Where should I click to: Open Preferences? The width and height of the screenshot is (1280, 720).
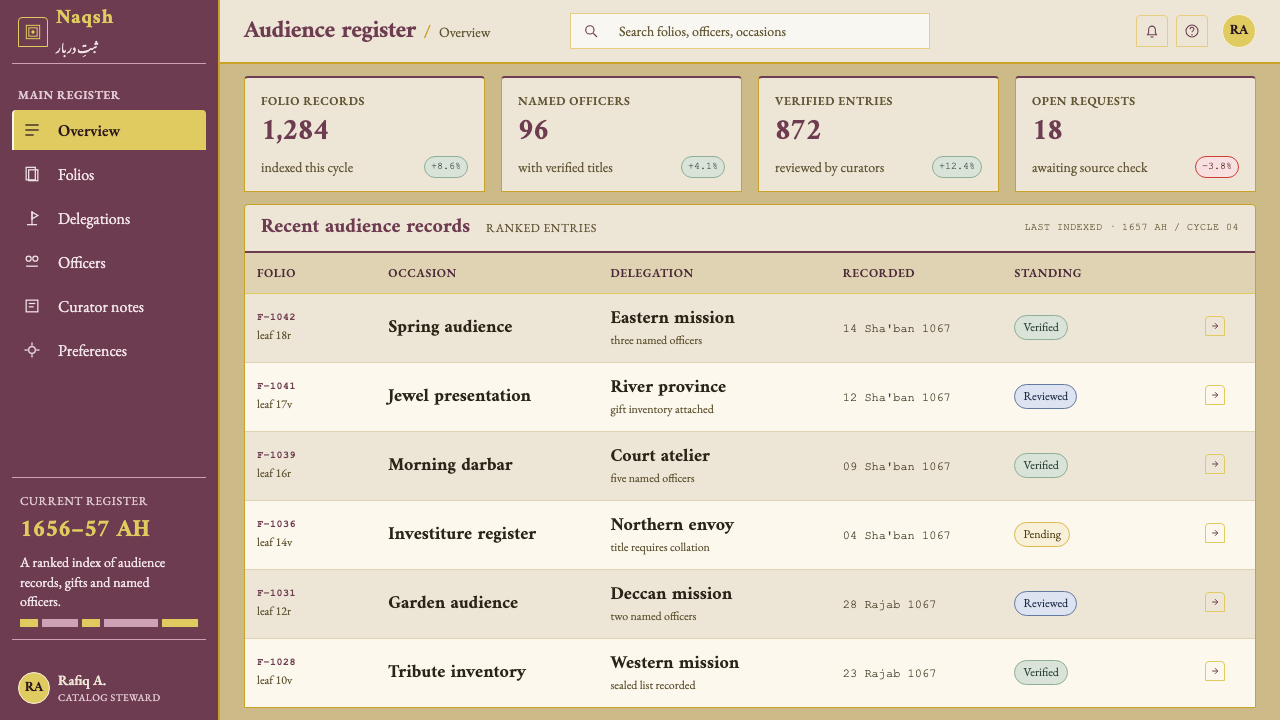click(109, 351)
